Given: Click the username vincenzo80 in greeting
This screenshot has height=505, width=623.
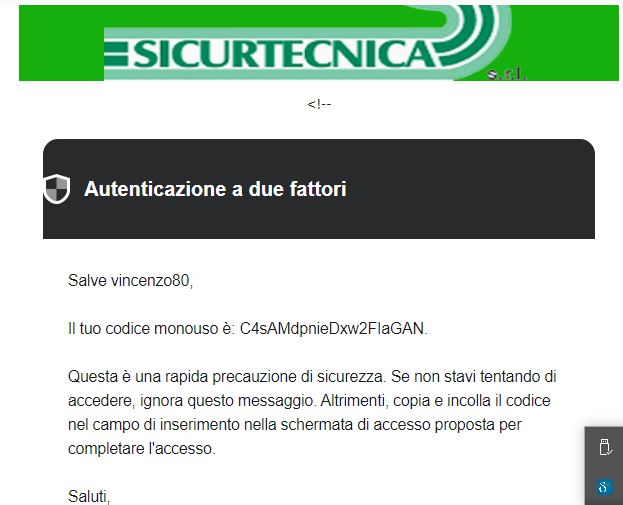Looking at the screenshot, I should pos(150,281).
